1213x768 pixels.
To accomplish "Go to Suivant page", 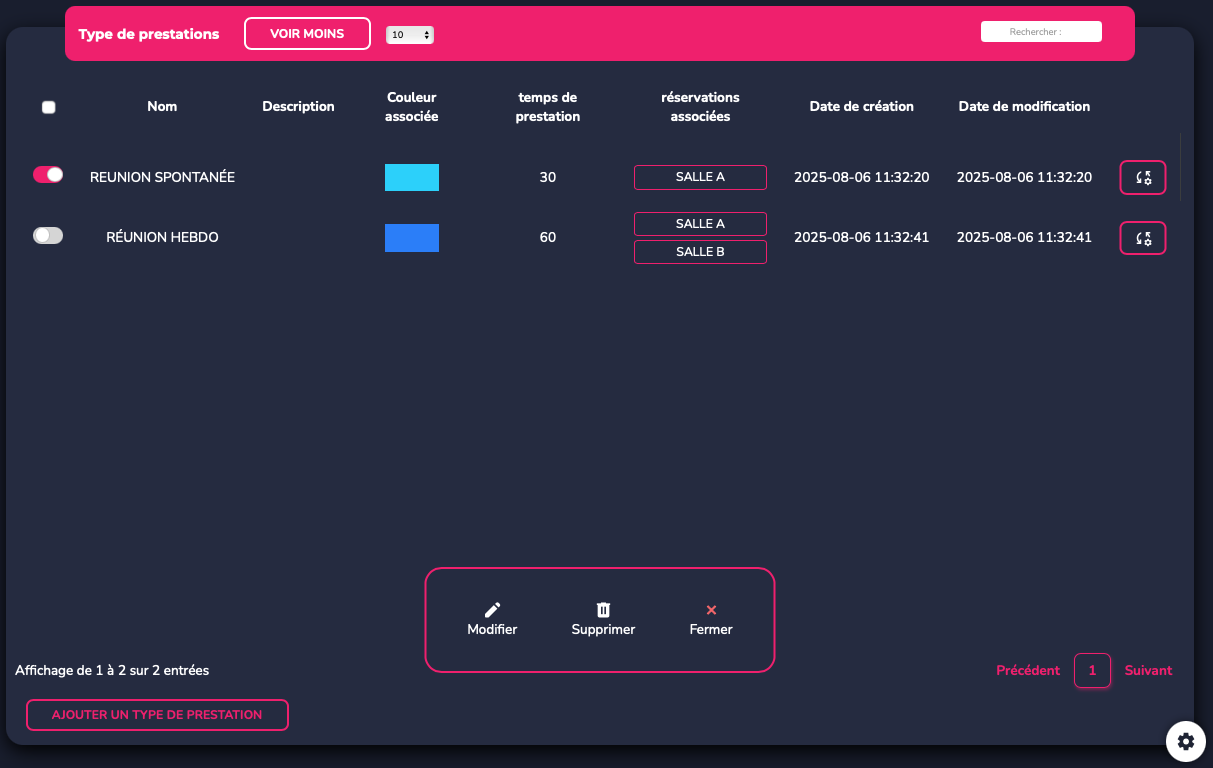I will pos(1148,671).
